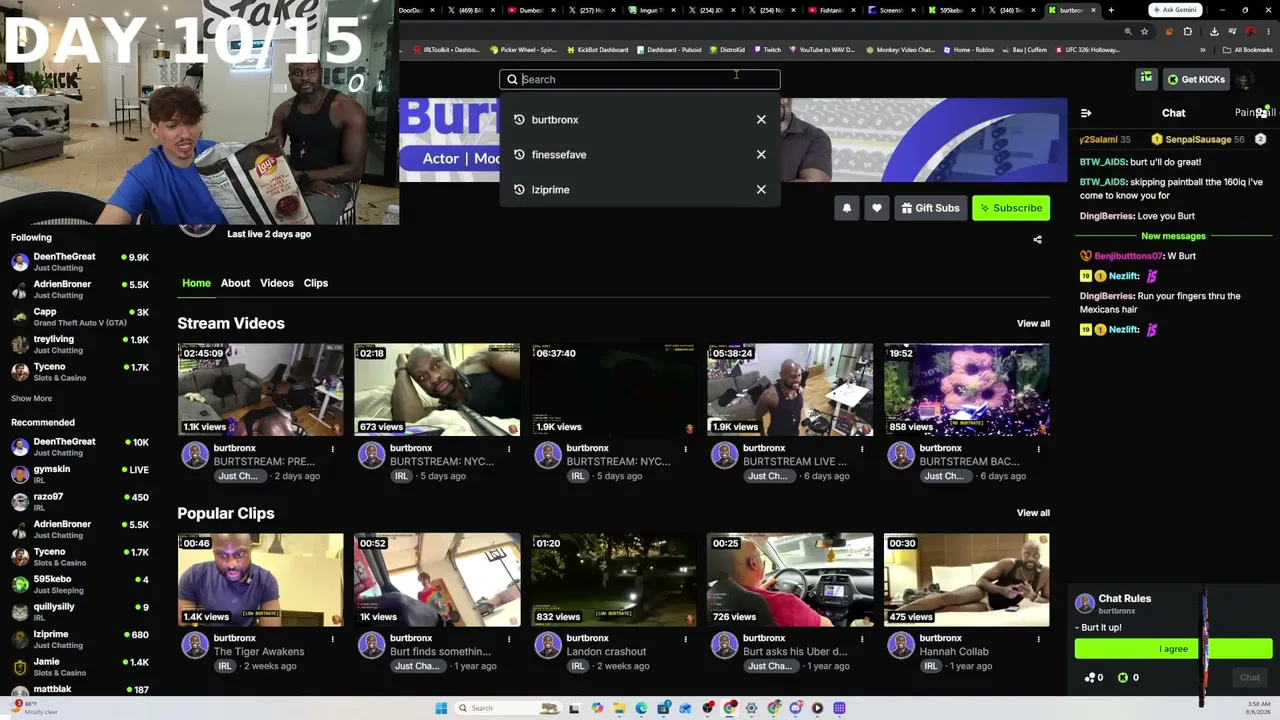Open options menu for 06:37:40 video card
This screenshot has width=1280, height=720.
[685, 449]
